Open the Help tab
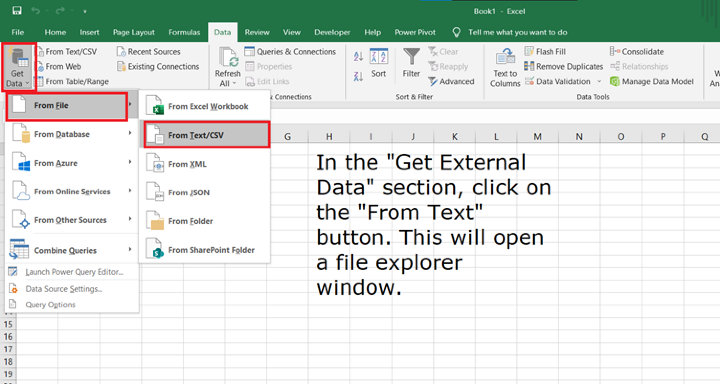The width and height of the screenshot is (720, 384). (372, 32)
